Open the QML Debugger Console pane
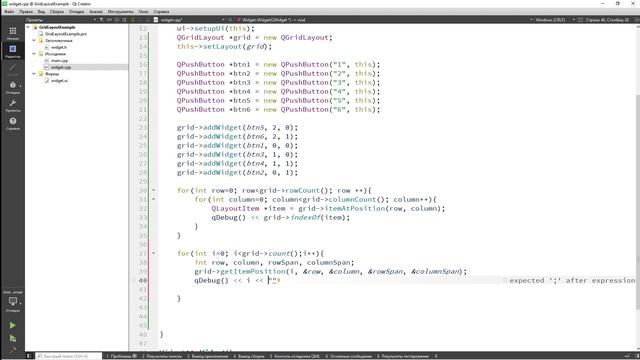 [295, 356]
